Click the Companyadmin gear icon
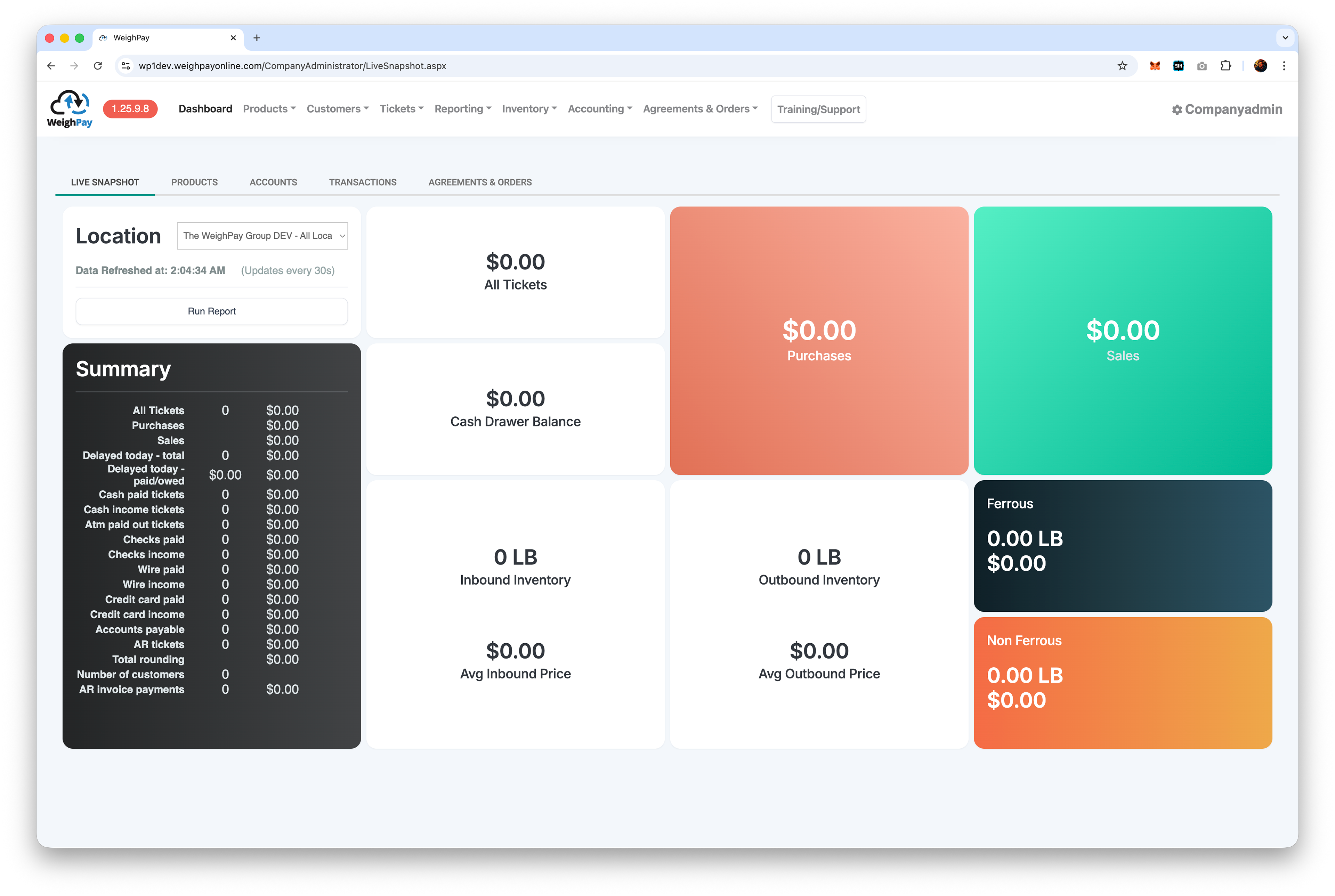The height and width of the screenshot is (896, 1335). tap(1177, 110)
